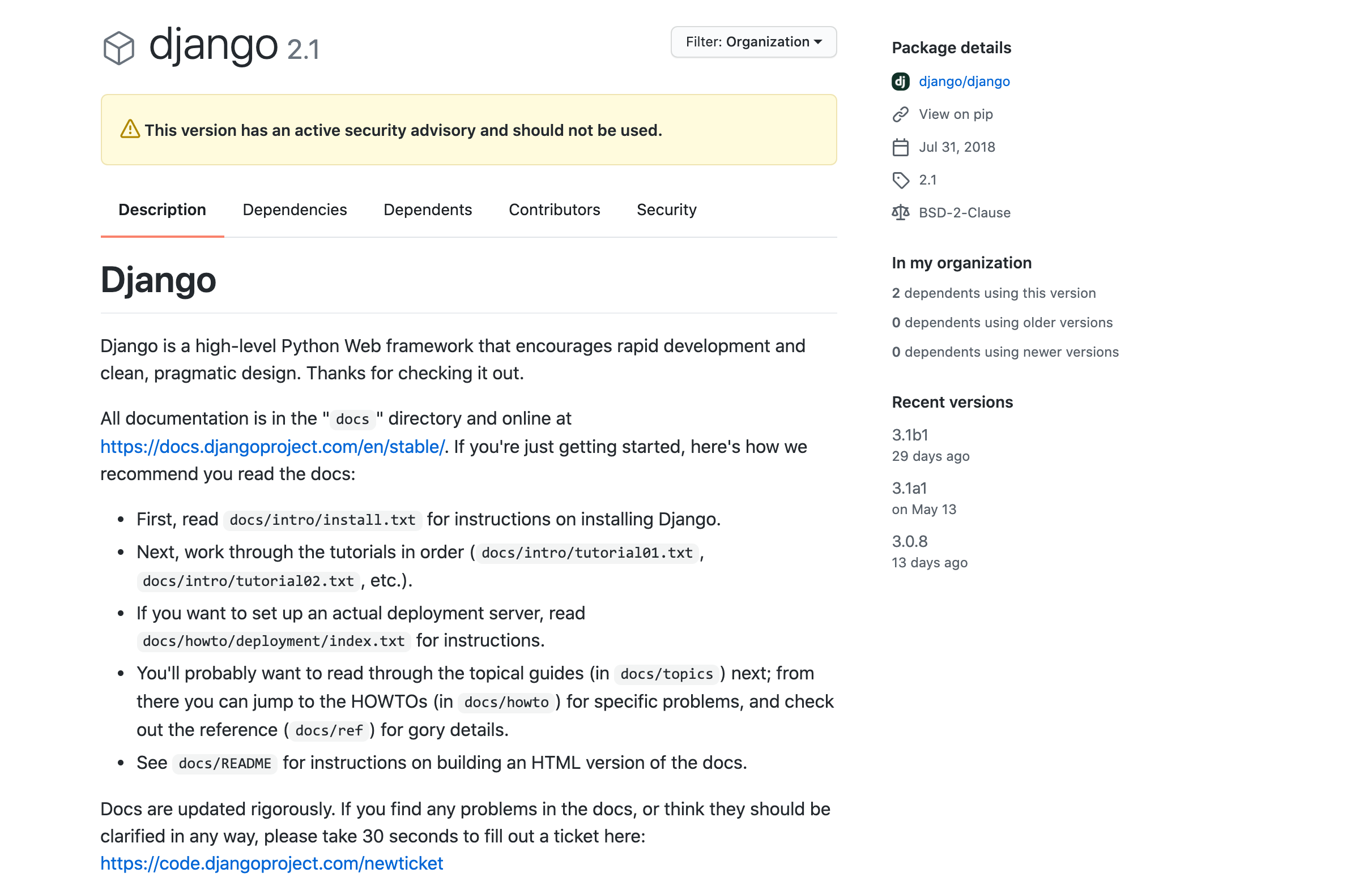The image size is (1372, 890).
Task: Click the warning triangle in the security advisory banner
Action: click(130, 129)
